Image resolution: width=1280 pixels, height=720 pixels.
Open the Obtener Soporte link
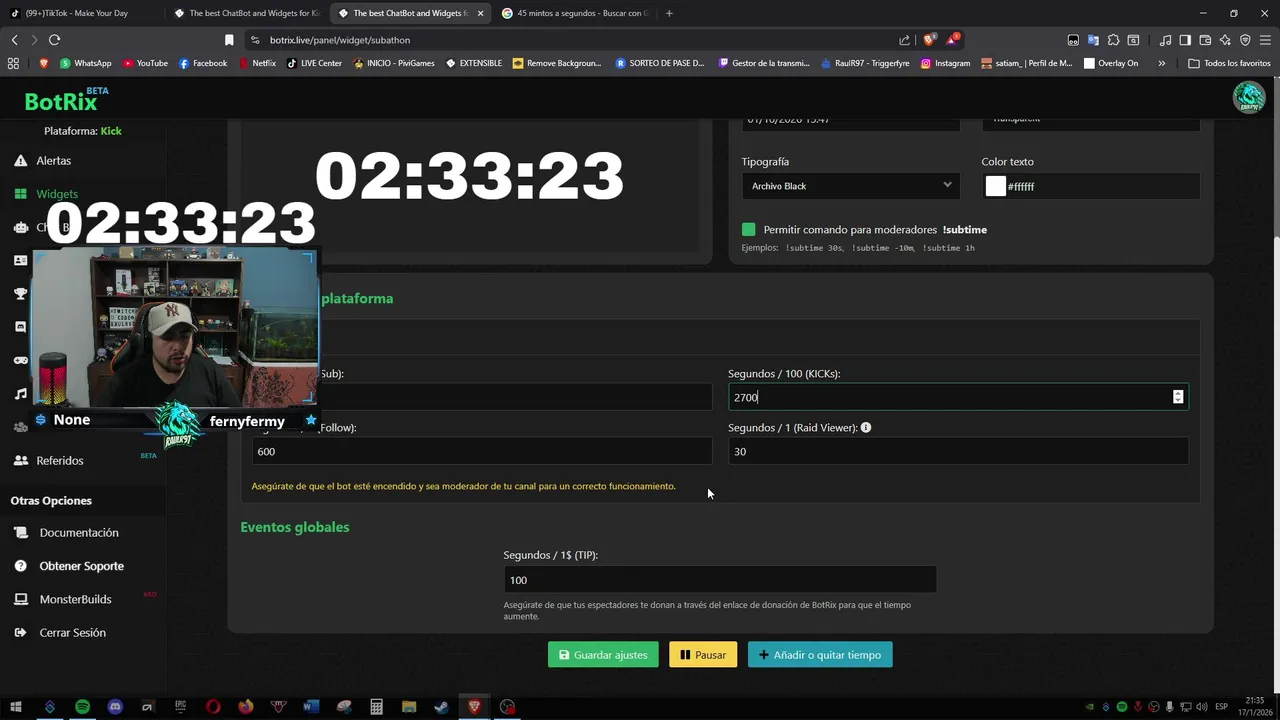point(82,566)
